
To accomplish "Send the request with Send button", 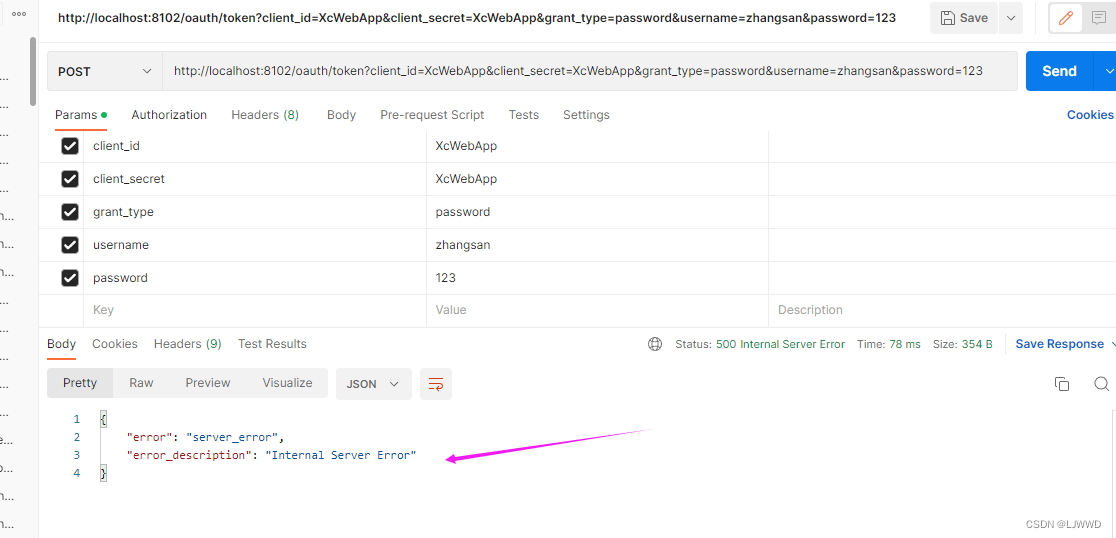I will [x=1059, y=71].
